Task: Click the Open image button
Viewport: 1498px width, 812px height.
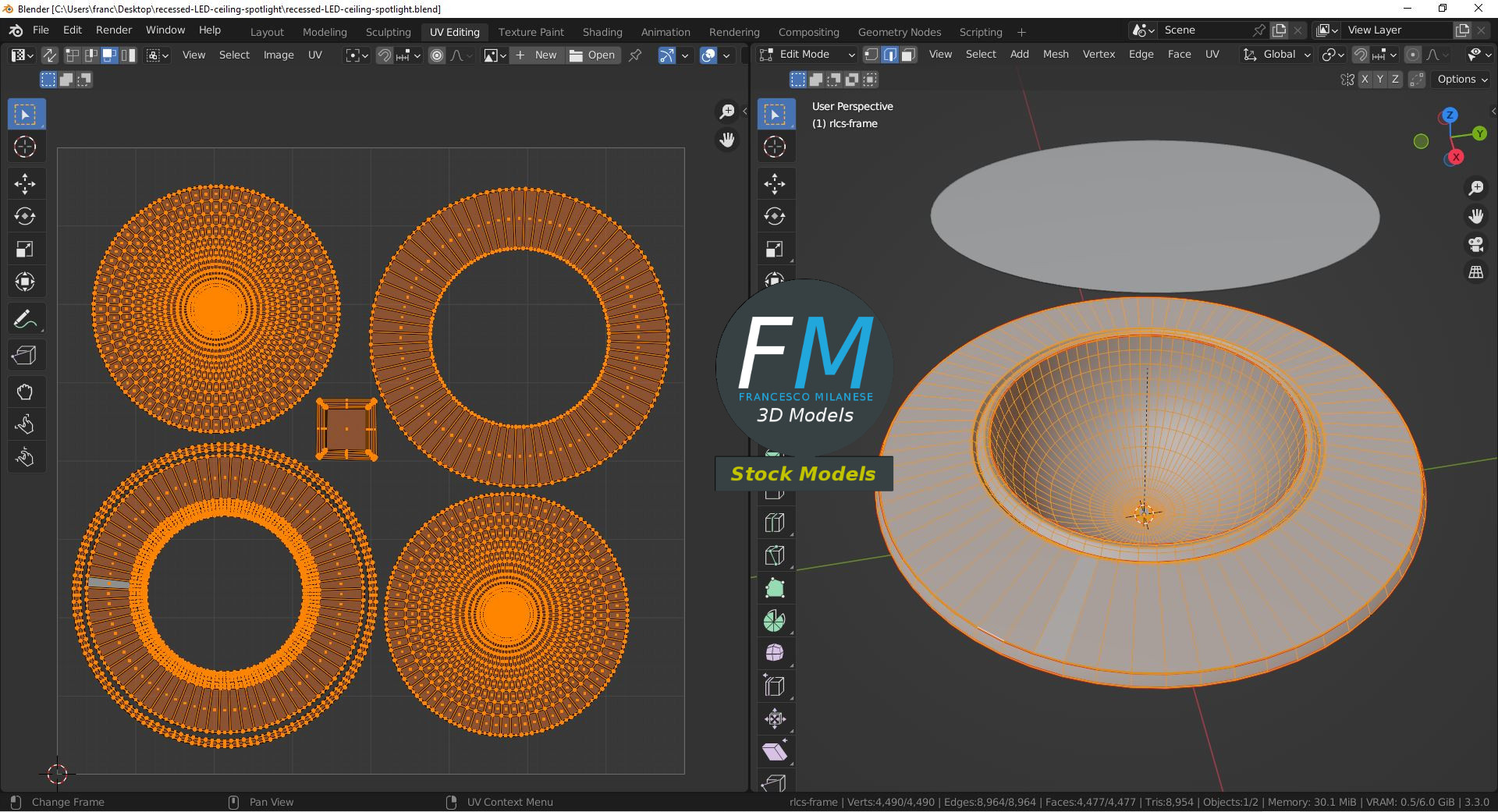Action: (x=593, y=55)
